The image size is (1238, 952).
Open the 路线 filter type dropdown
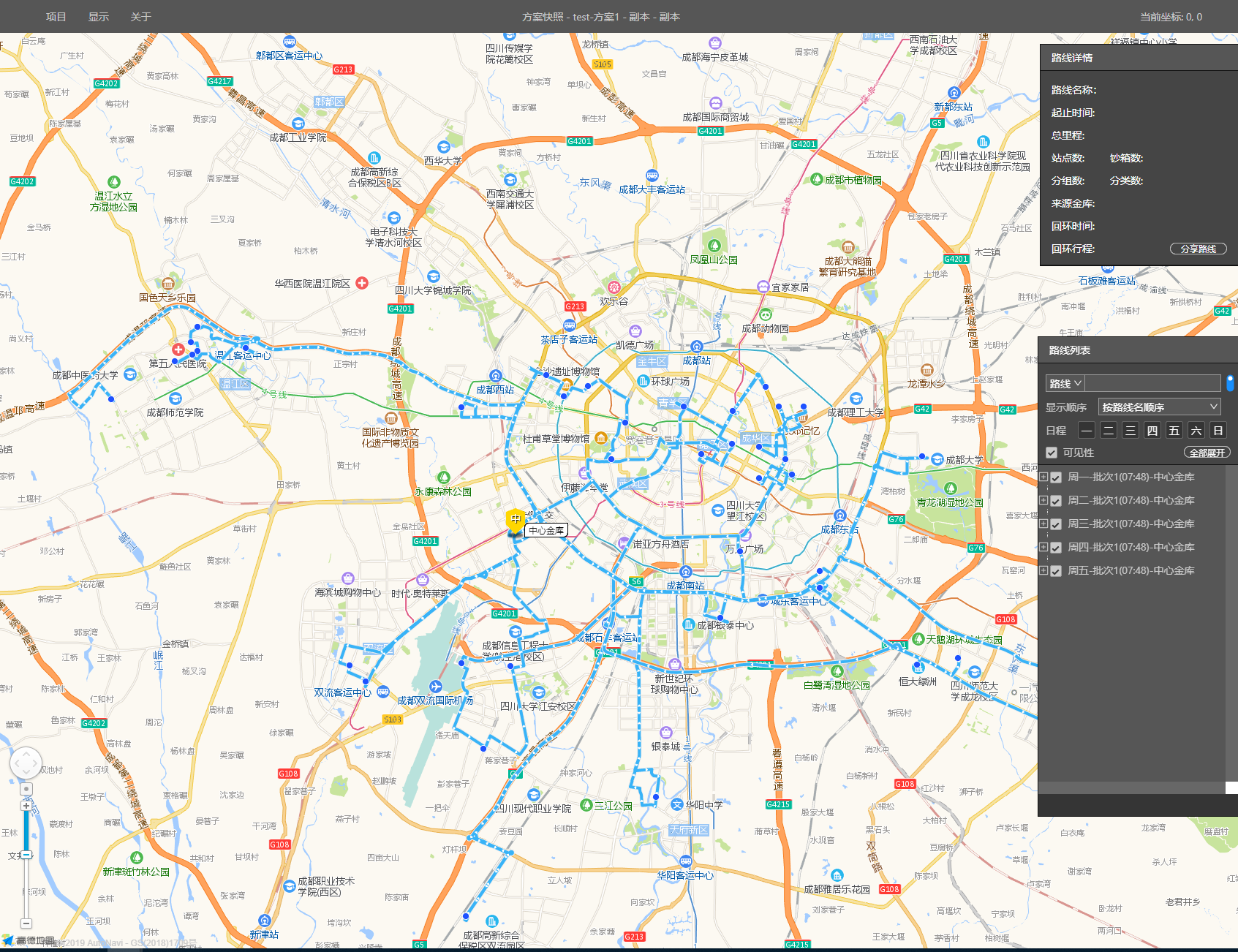pyautogui.click(x=1065, y=383)
